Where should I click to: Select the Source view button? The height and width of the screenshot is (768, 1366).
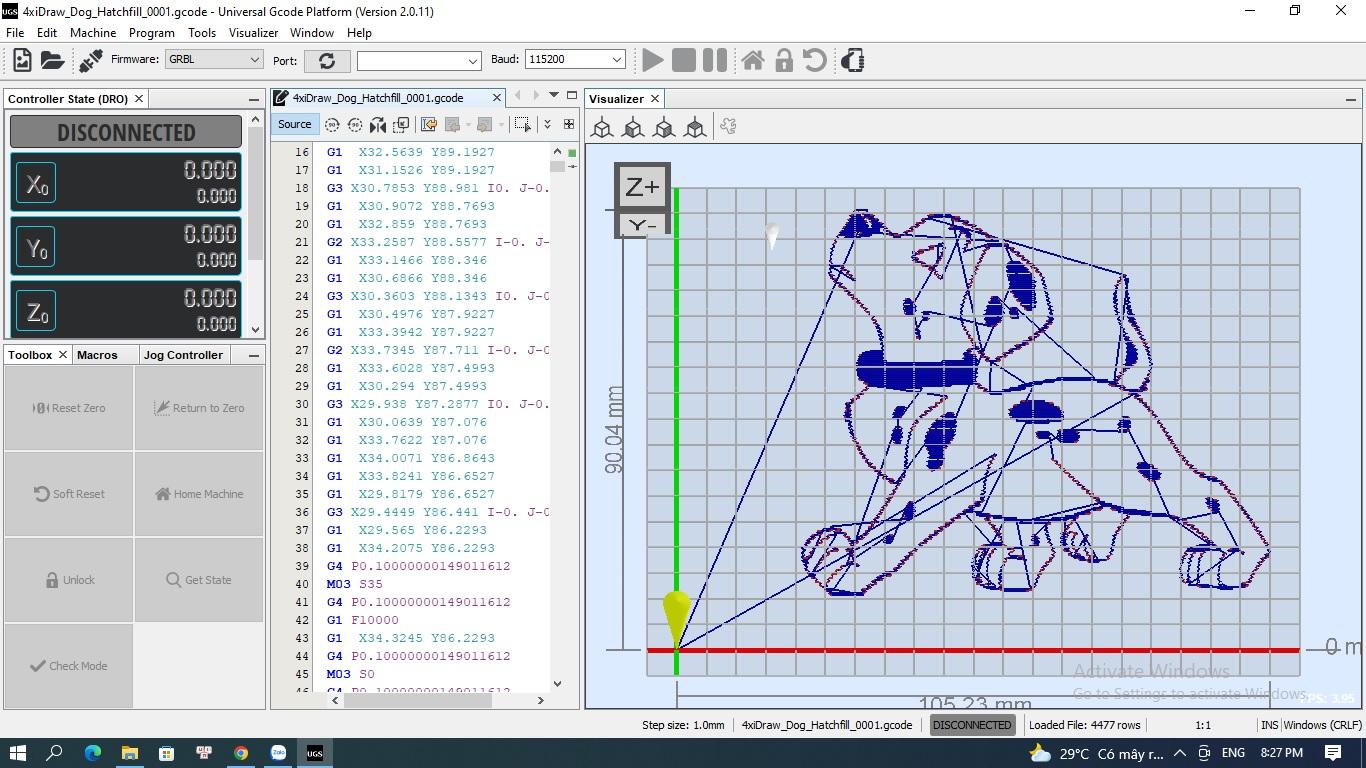tap(294, 124)
